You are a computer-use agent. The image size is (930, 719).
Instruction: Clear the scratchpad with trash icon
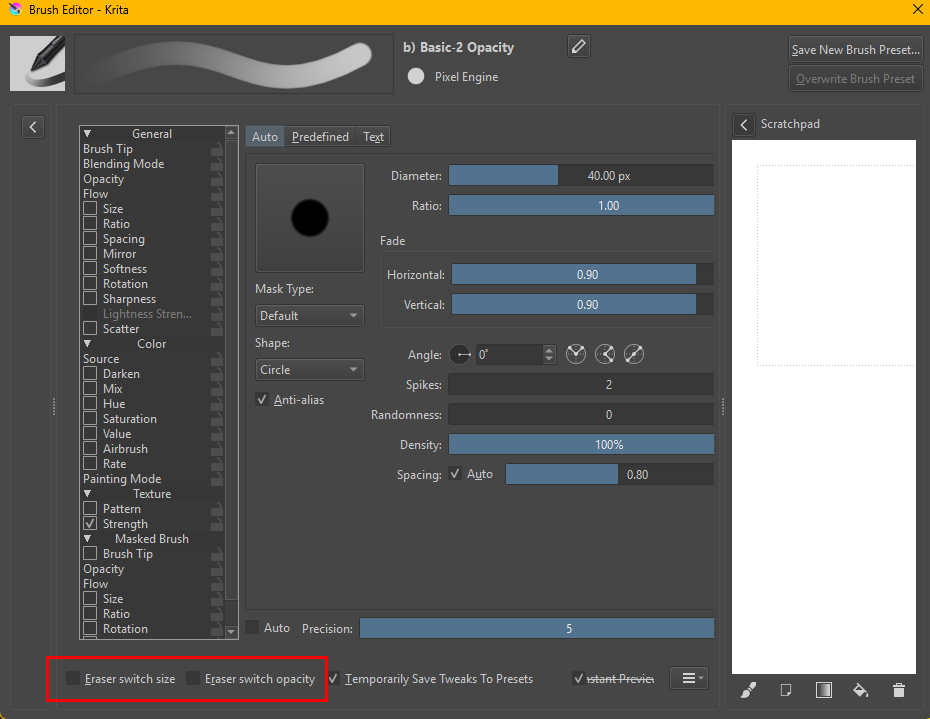[898, 690]
